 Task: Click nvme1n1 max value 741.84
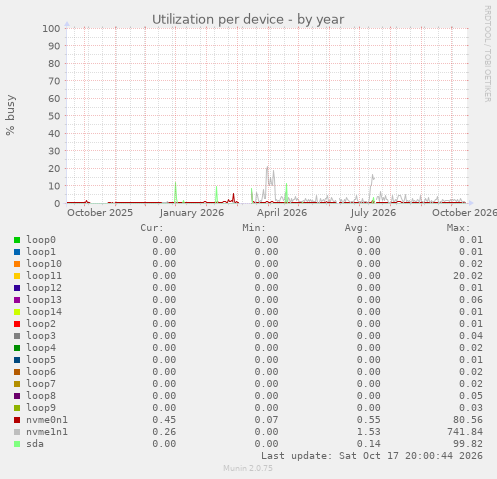pos(465,432)
